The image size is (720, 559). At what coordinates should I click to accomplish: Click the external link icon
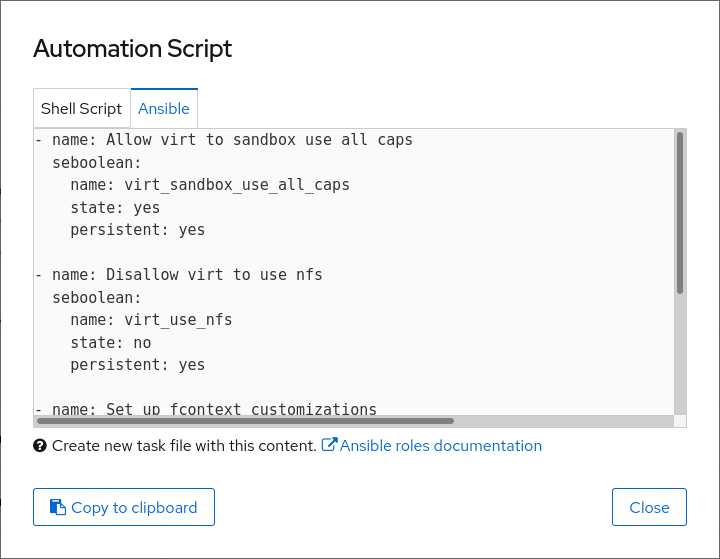pos(329,444)
